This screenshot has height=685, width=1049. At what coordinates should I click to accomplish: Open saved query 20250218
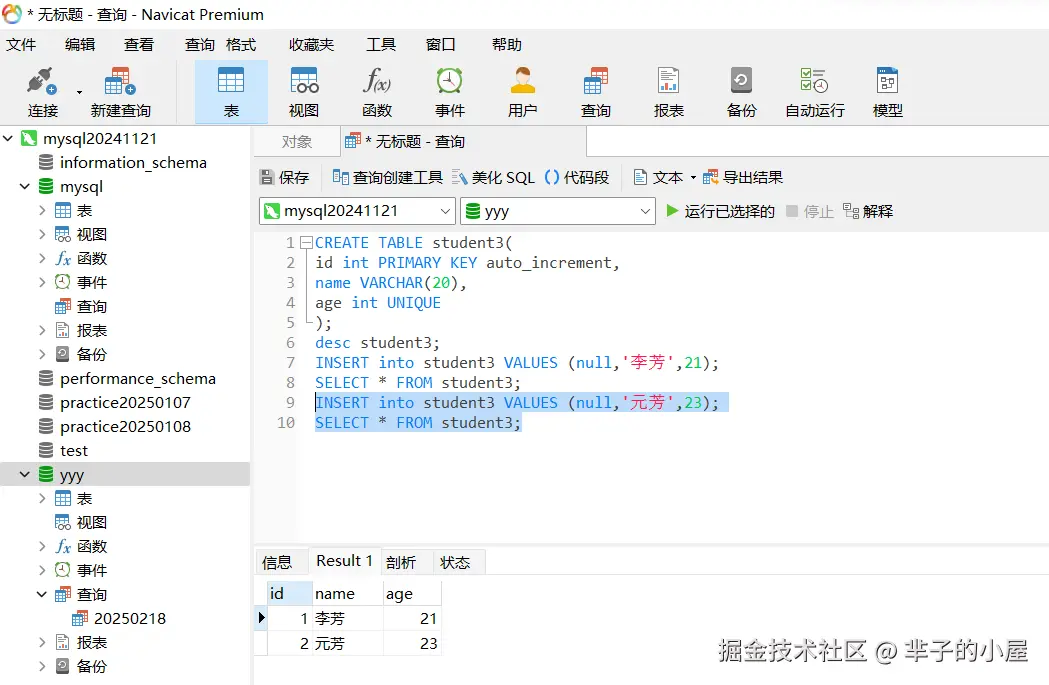[x=130, y=619]
